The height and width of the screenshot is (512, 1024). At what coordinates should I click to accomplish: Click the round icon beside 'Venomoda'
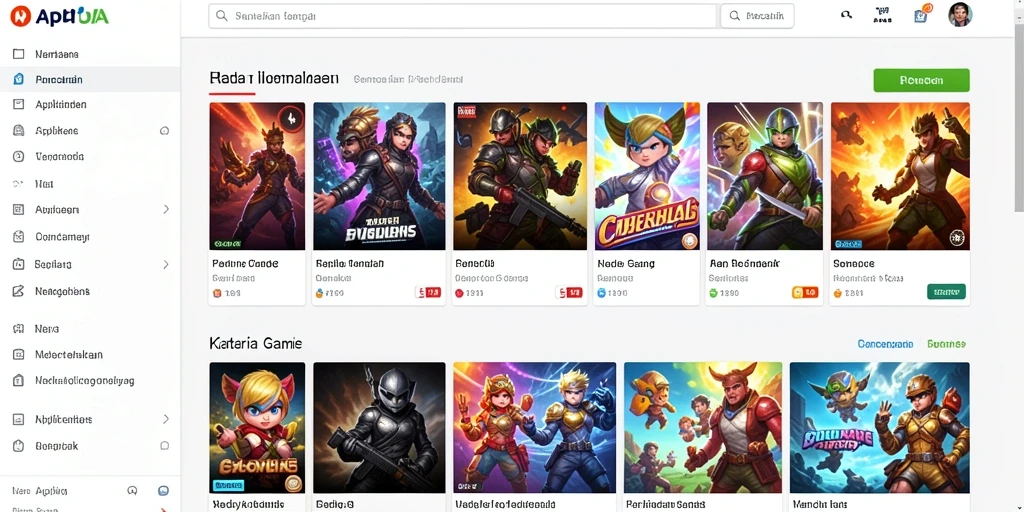[18, 157]
